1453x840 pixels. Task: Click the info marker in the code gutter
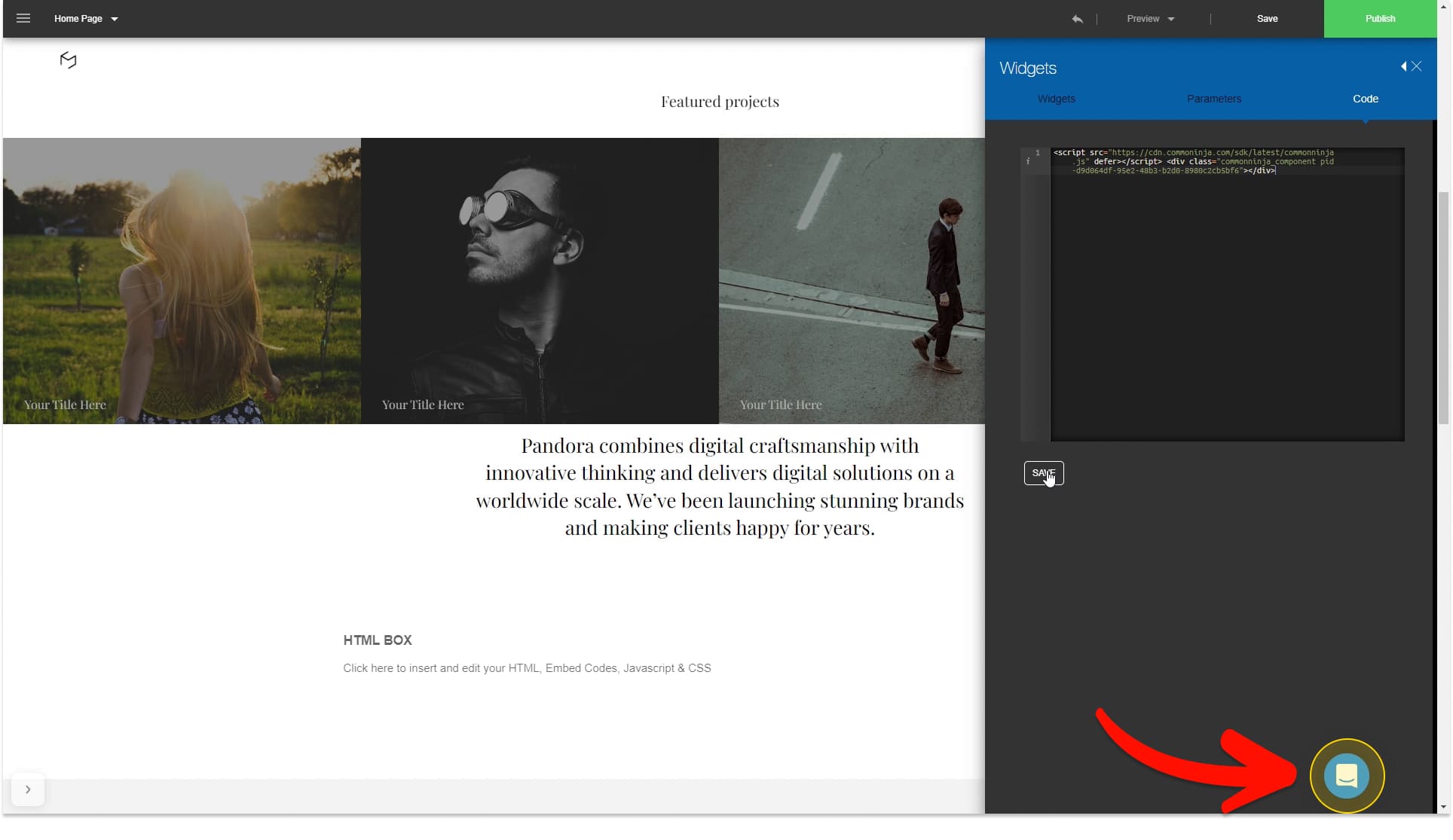1028,161
